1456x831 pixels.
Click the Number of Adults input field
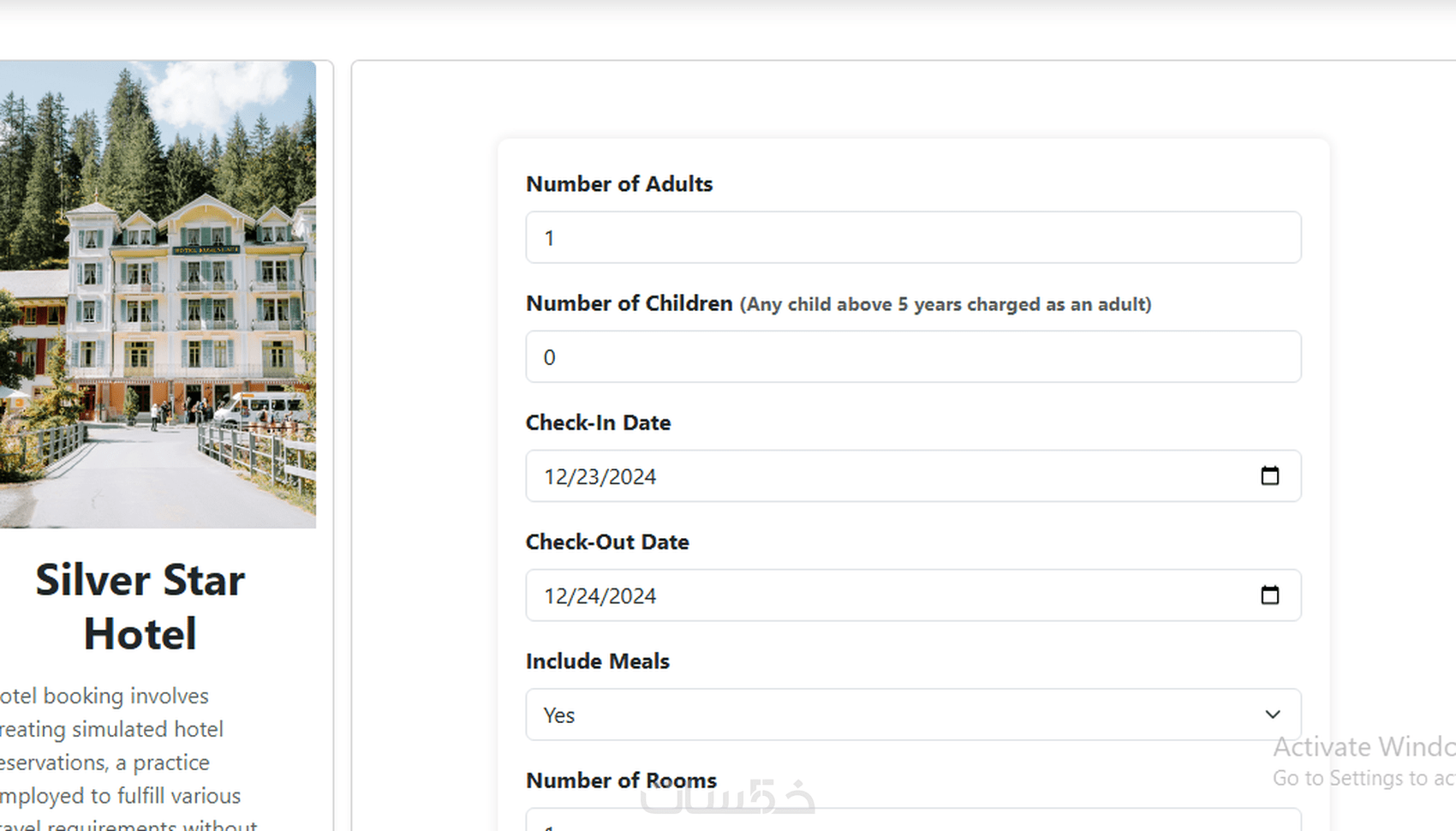[x=913, y=237]
